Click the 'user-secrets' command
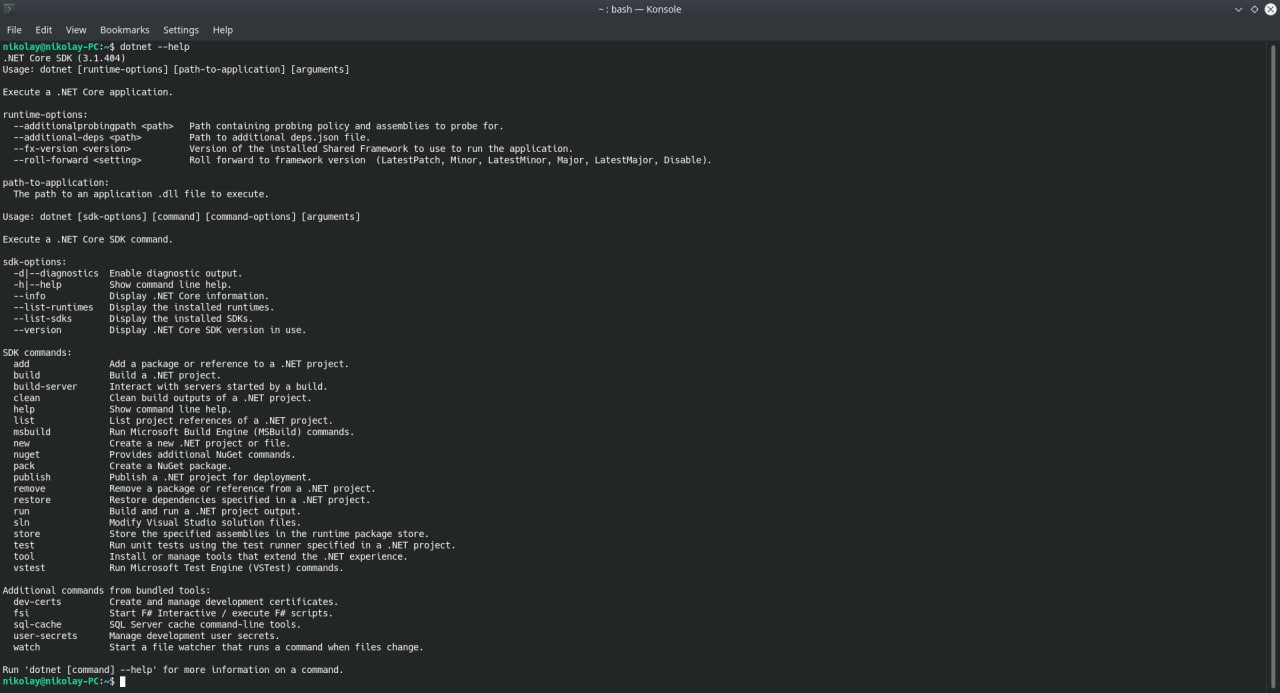 (x=45, y=636)
